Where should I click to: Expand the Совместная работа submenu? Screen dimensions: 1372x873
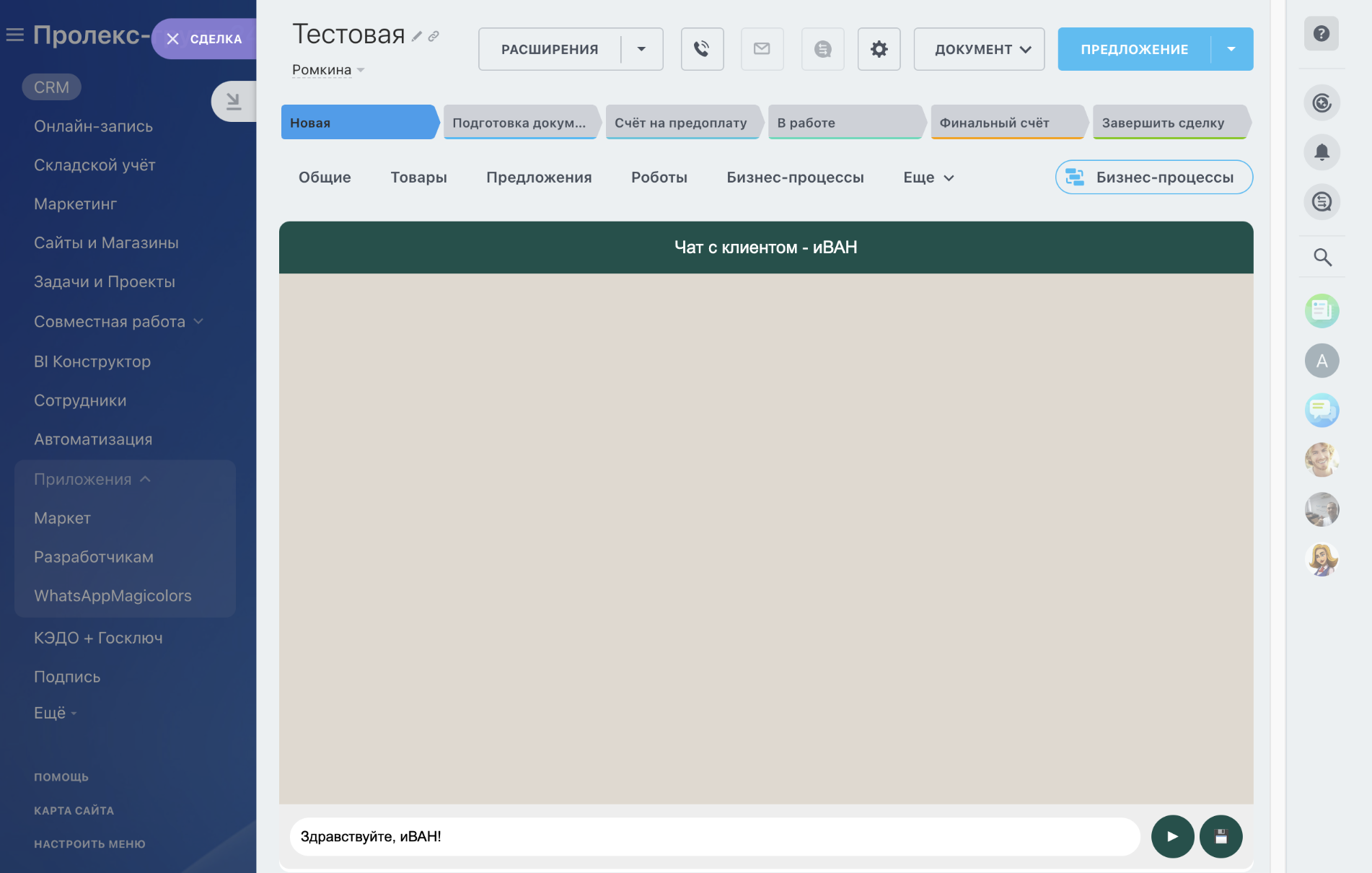coord(198,321)
